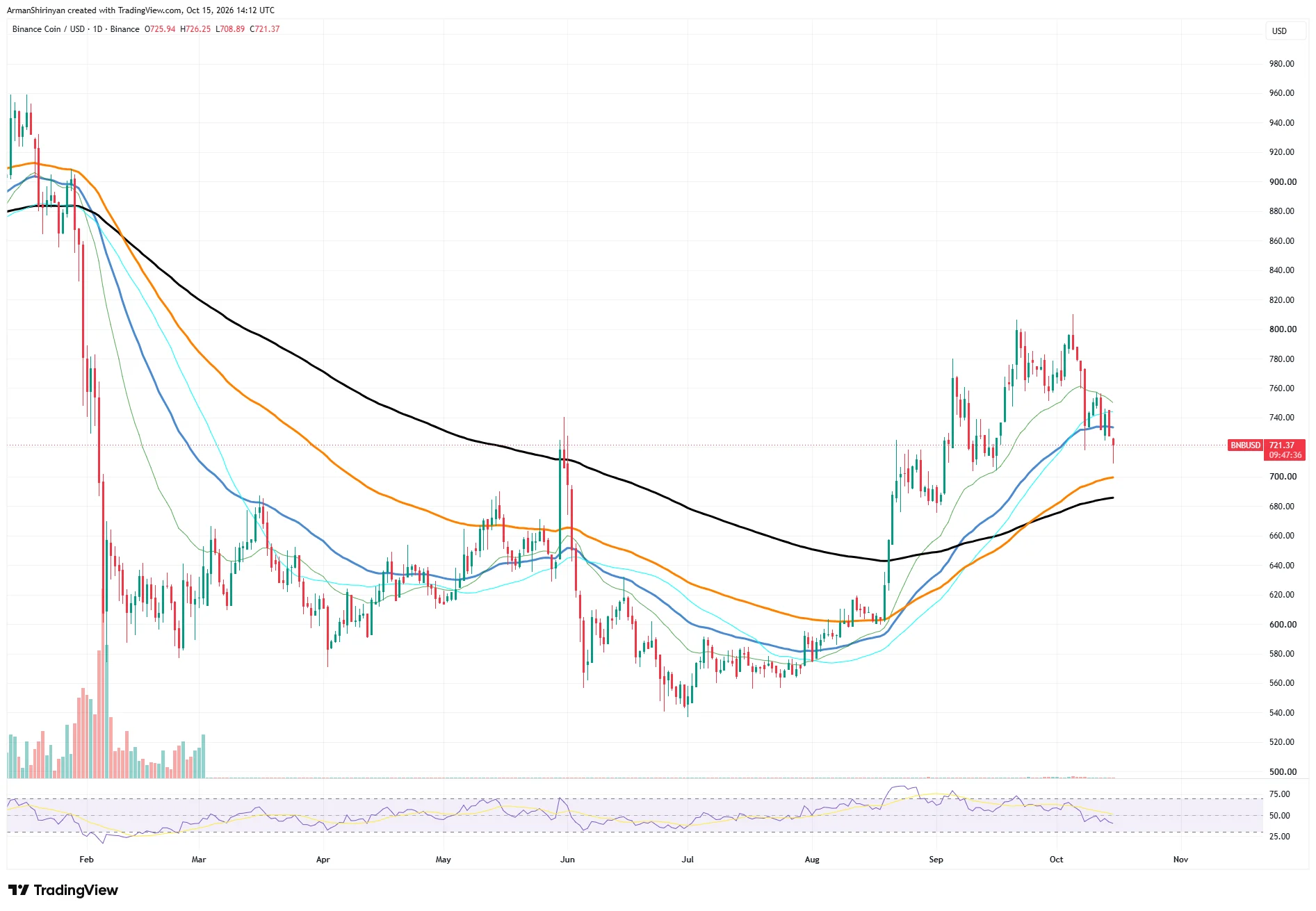Open the USD currency selector

(x=1285, y=31)
